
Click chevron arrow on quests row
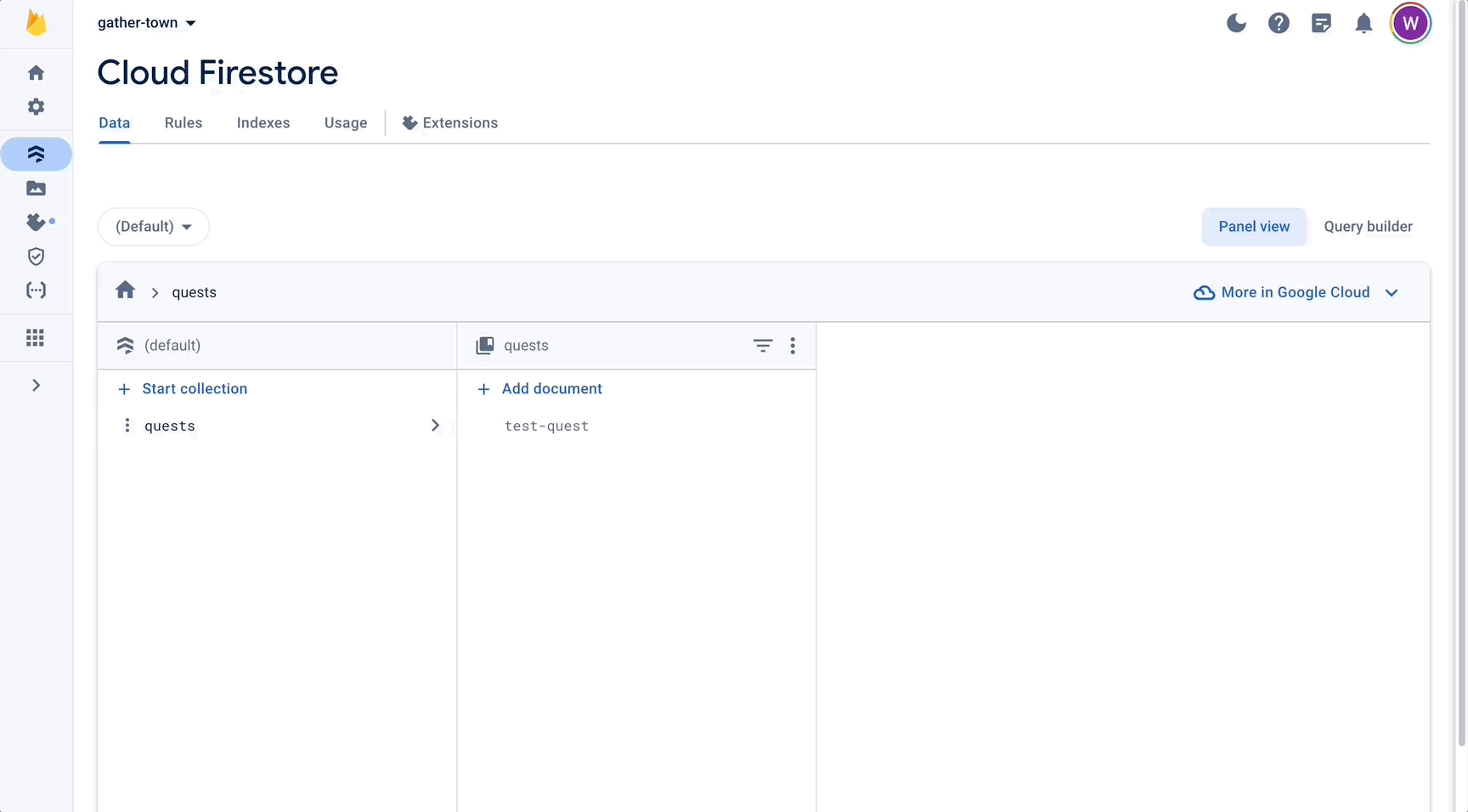pyautogui.click(x=435, y=426)
